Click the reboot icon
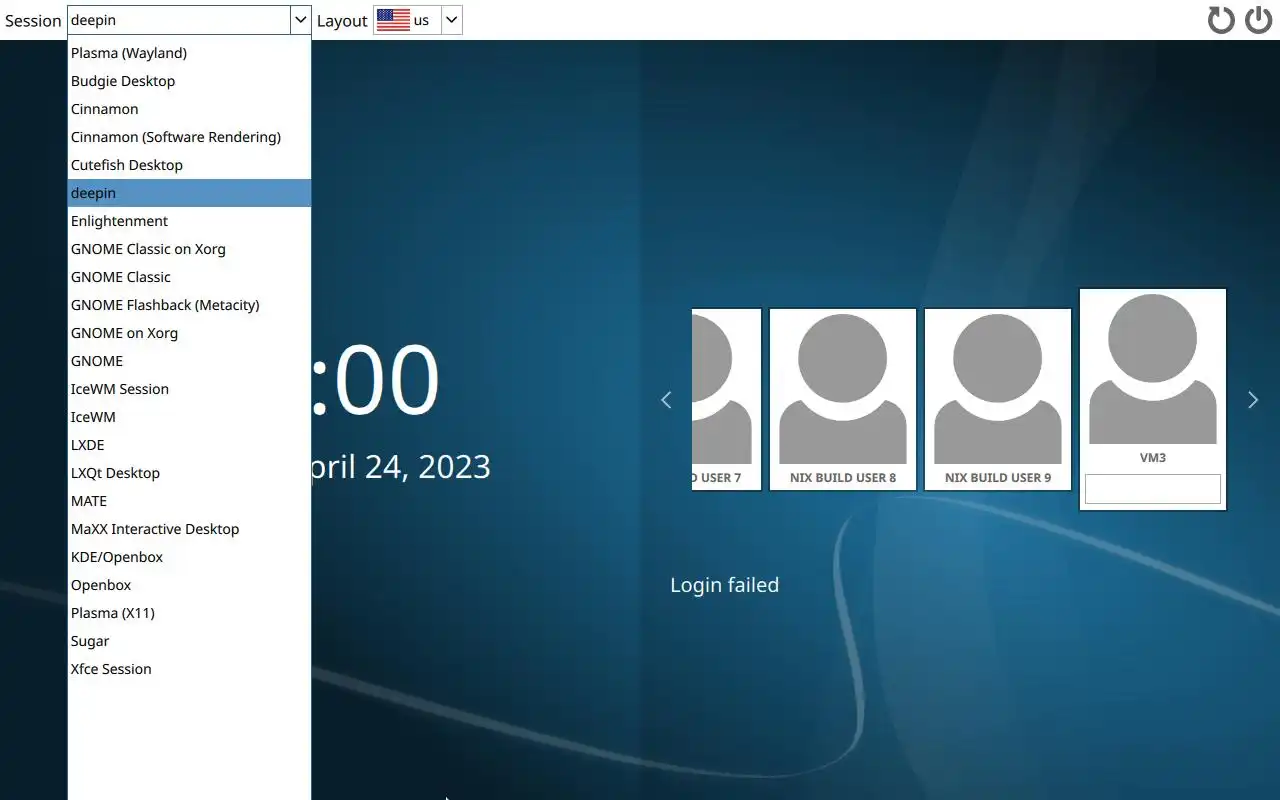 pos(1221,20)
